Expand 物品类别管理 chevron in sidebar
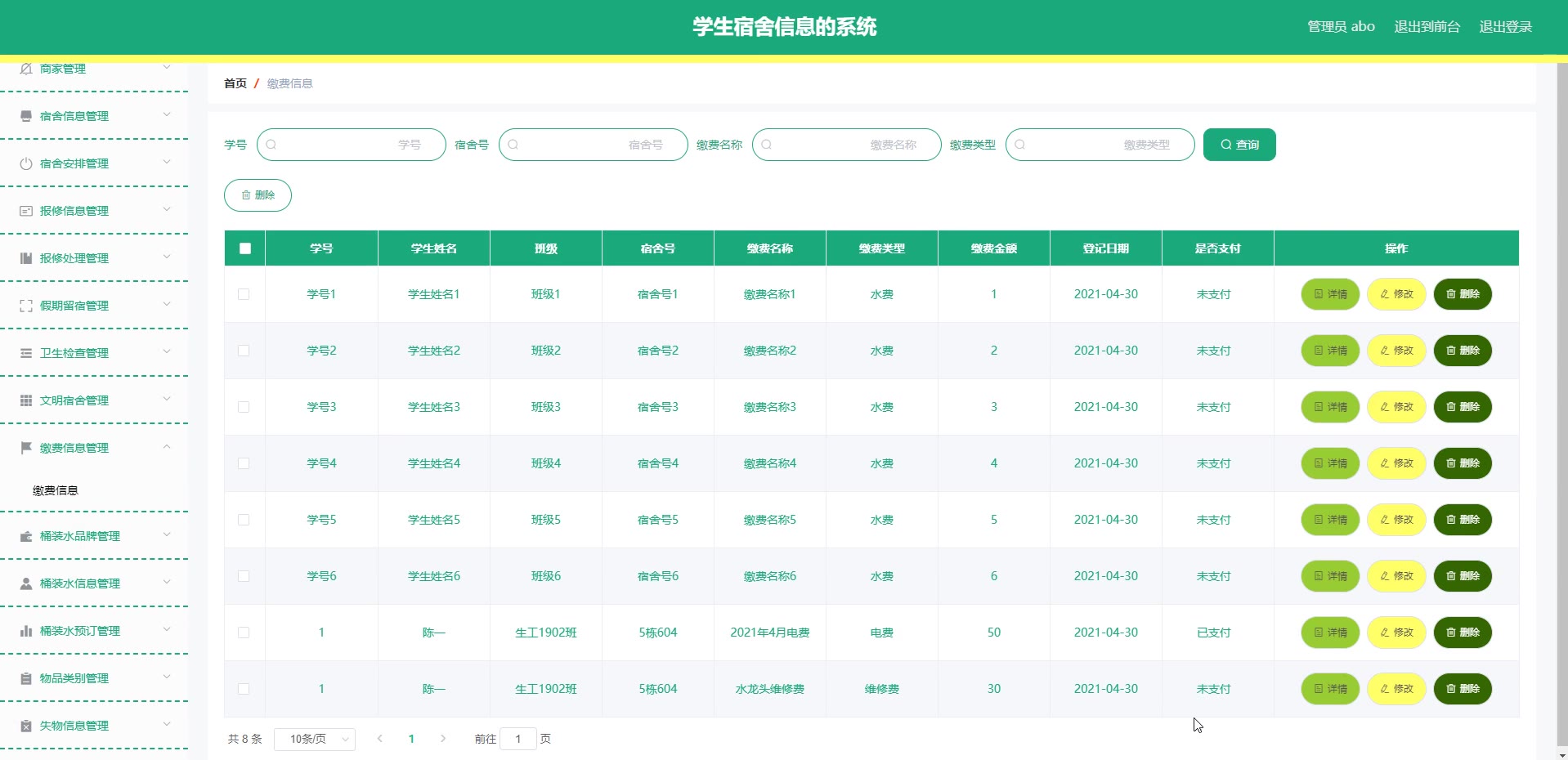Viewport: 1568px width, 760px height. click(x=167, y=677)
